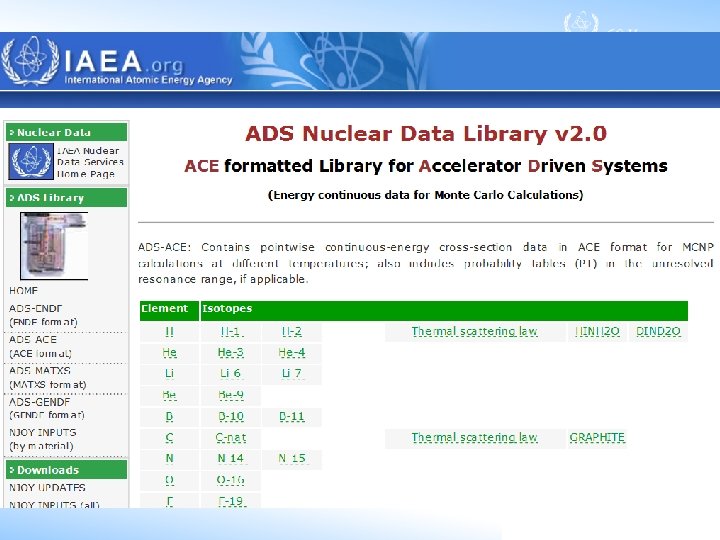Click the He element link
Viewport: 720px width, 540px height.
pyautogui.click(x=169, y=353)
